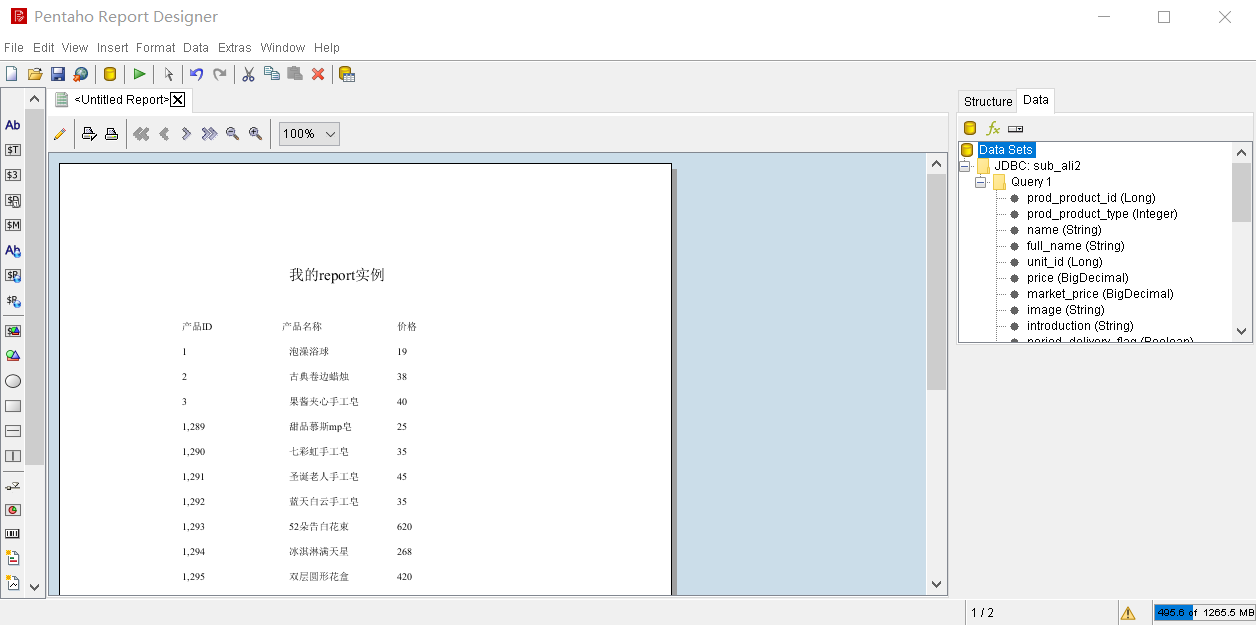Zoom in the preview
This screenshot has height=625, width=1256.
click(x=255, y=134)
